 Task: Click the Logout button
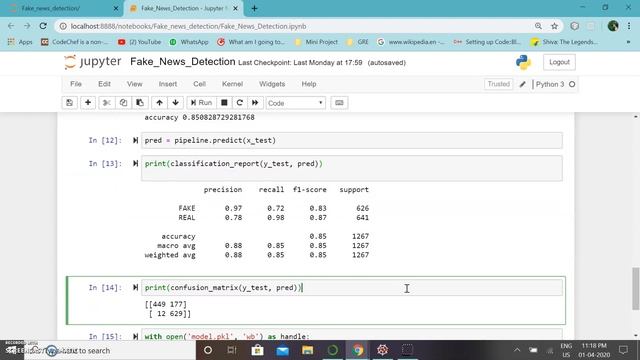click(559, 62)
